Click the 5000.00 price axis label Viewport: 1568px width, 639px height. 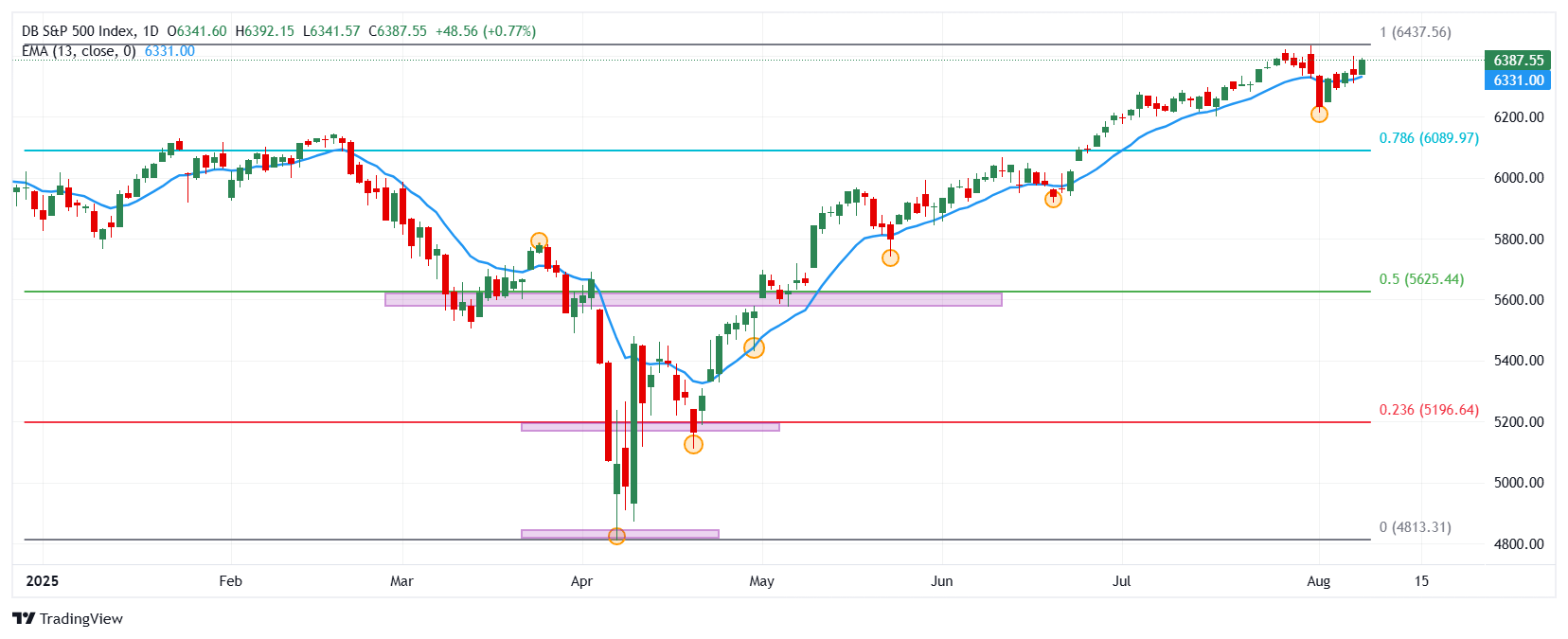[1519, 483]
